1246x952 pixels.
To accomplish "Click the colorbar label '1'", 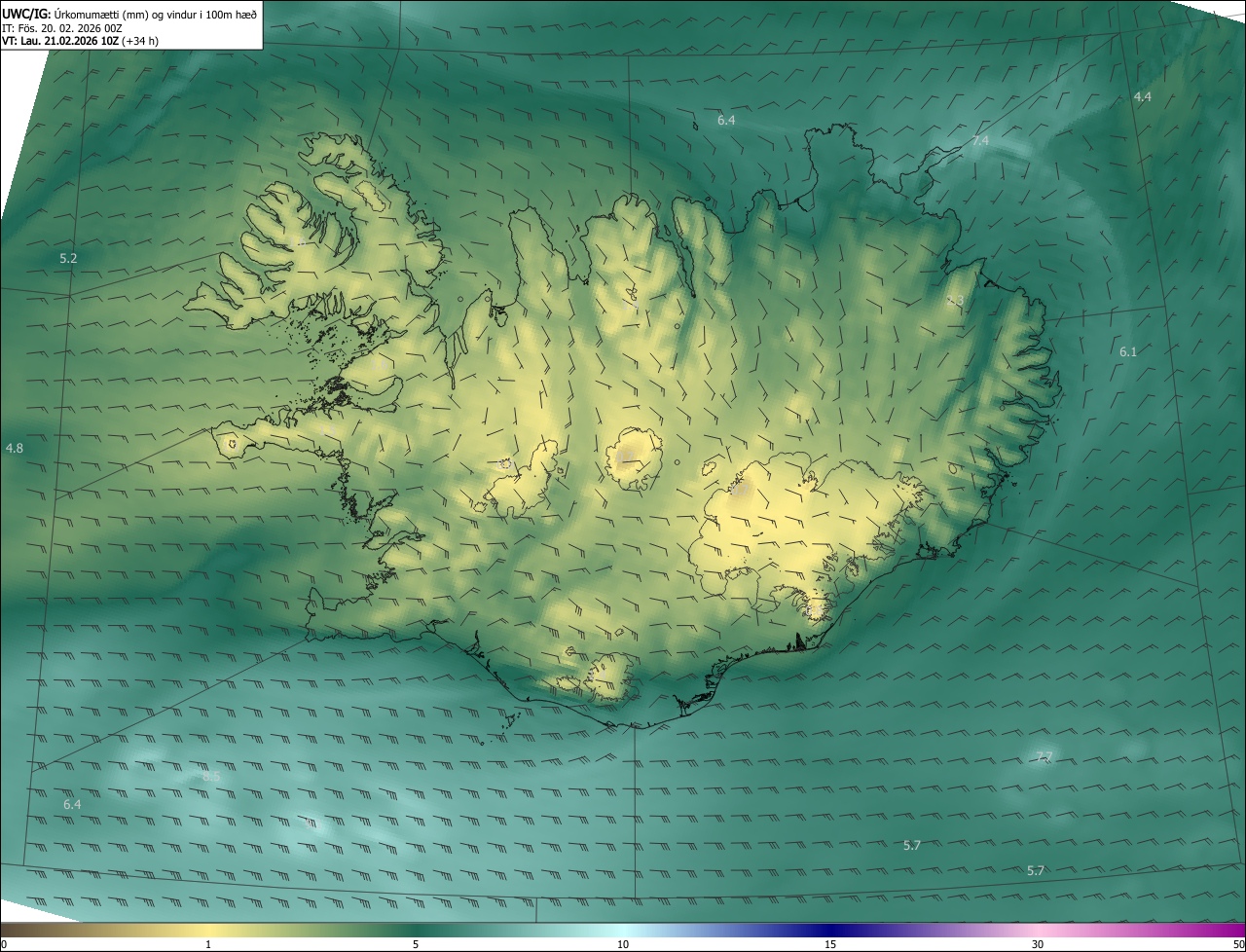I will 208,944.
